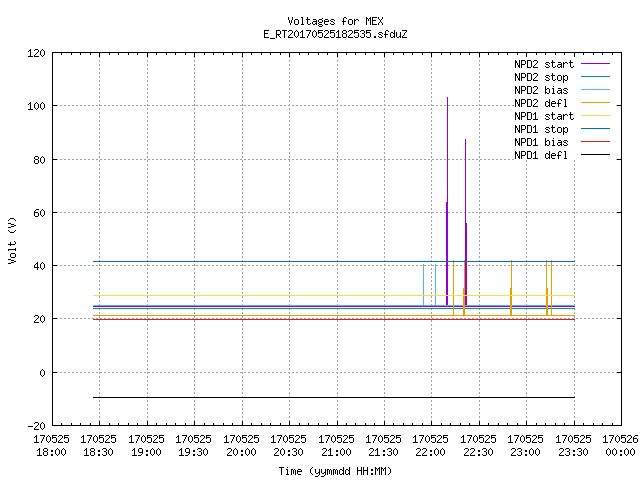Click the "NPD1 start" legend label
Viewport: 640px width, 480px height.
click(544, 116)
